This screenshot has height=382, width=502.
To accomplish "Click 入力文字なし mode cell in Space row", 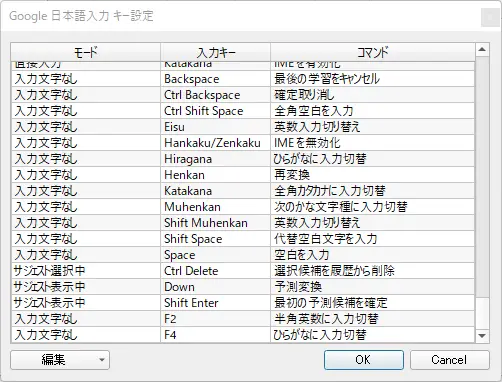I will point(86,255).
